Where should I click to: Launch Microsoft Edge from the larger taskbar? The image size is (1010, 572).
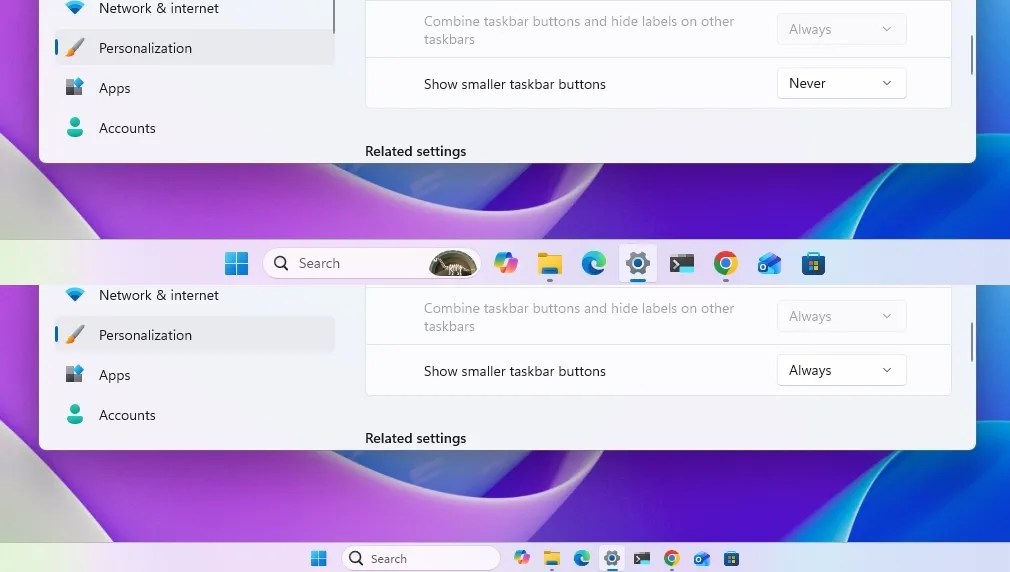coord(593,263)
